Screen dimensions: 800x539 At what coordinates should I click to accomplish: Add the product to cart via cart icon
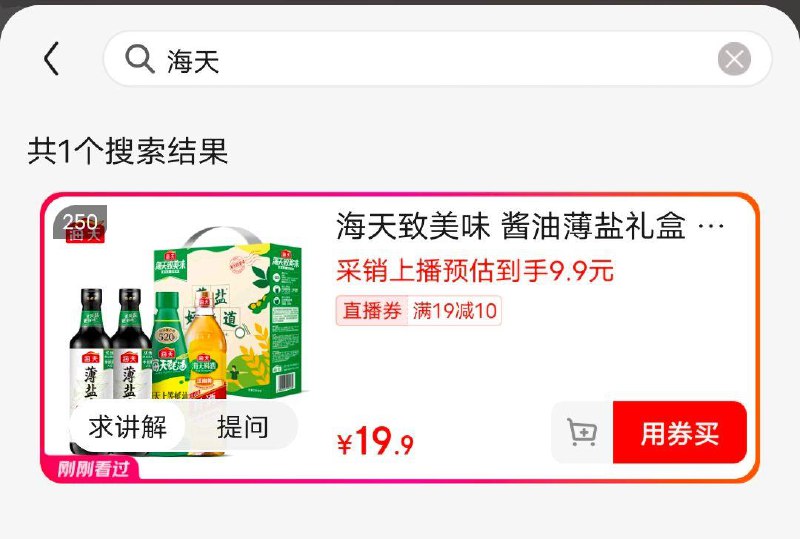[x=582, y=432]
